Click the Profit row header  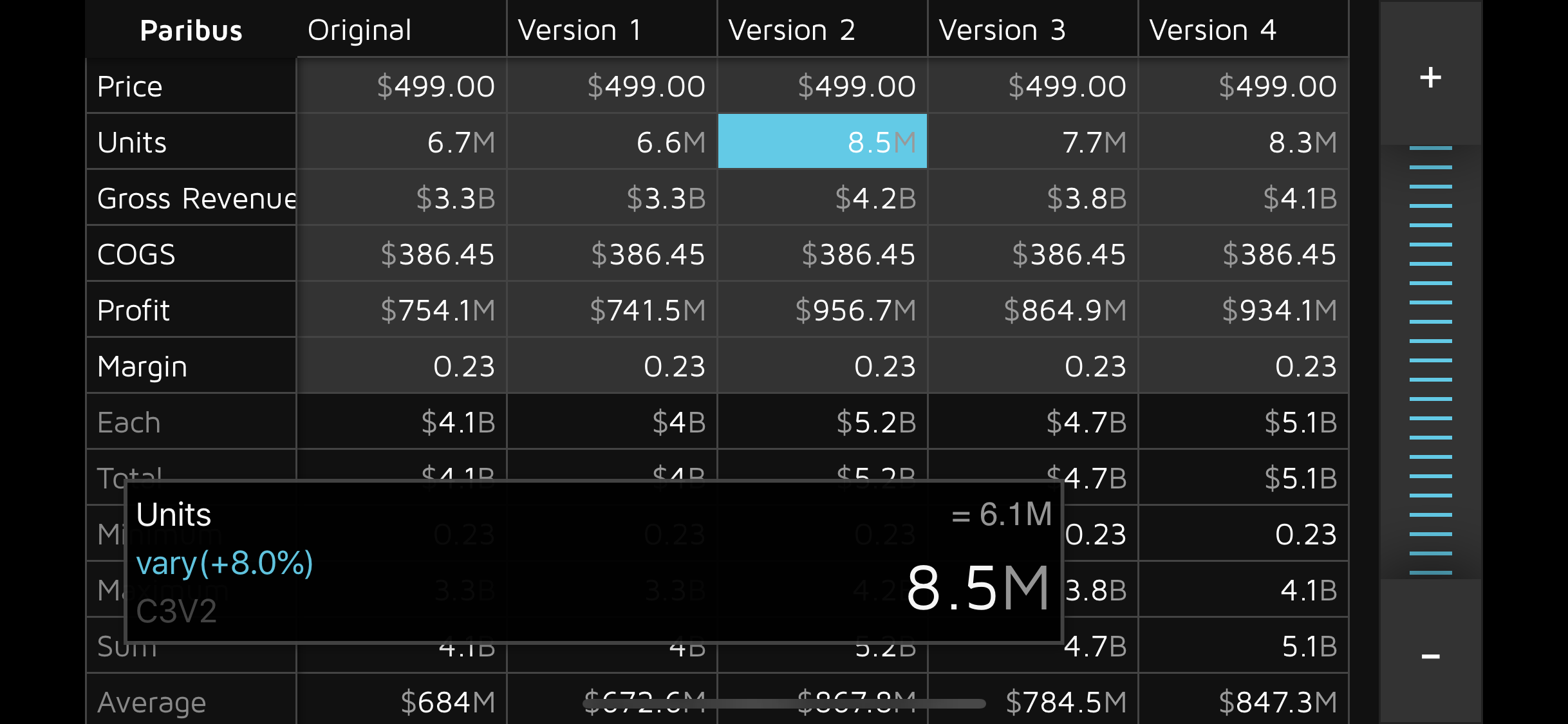click(x=191, y=310)
